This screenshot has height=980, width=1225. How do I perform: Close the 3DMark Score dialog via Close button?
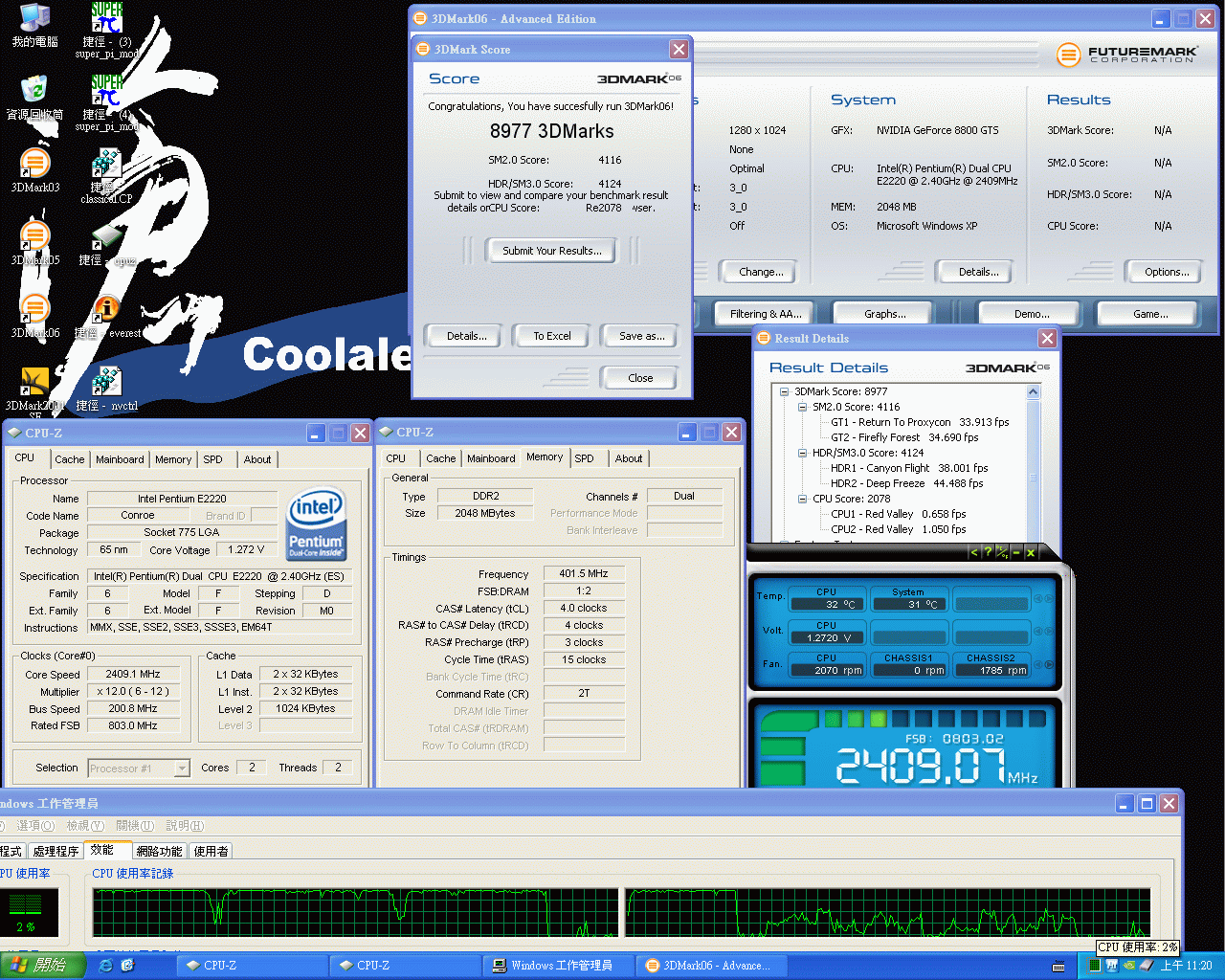[640, 378]
